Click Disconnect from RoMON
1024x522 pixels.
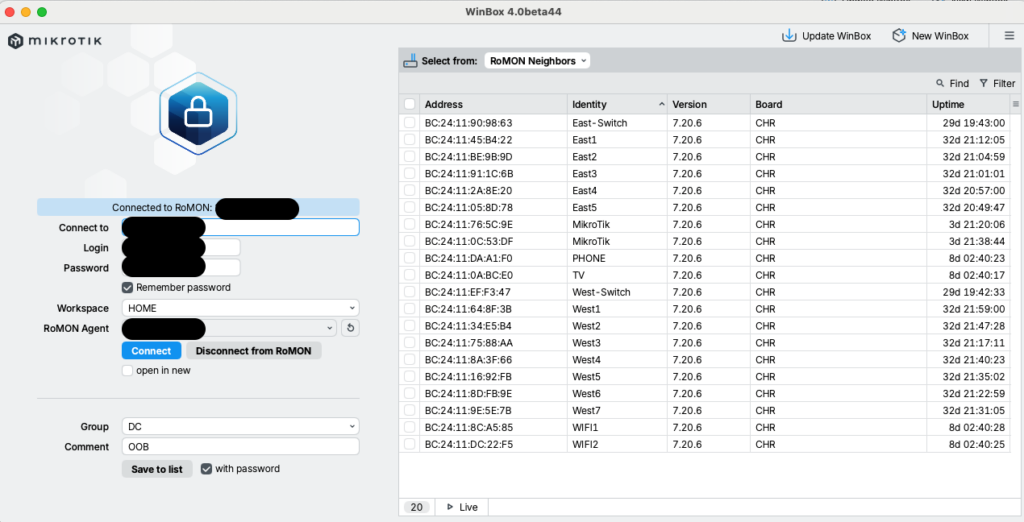(253, 351)
